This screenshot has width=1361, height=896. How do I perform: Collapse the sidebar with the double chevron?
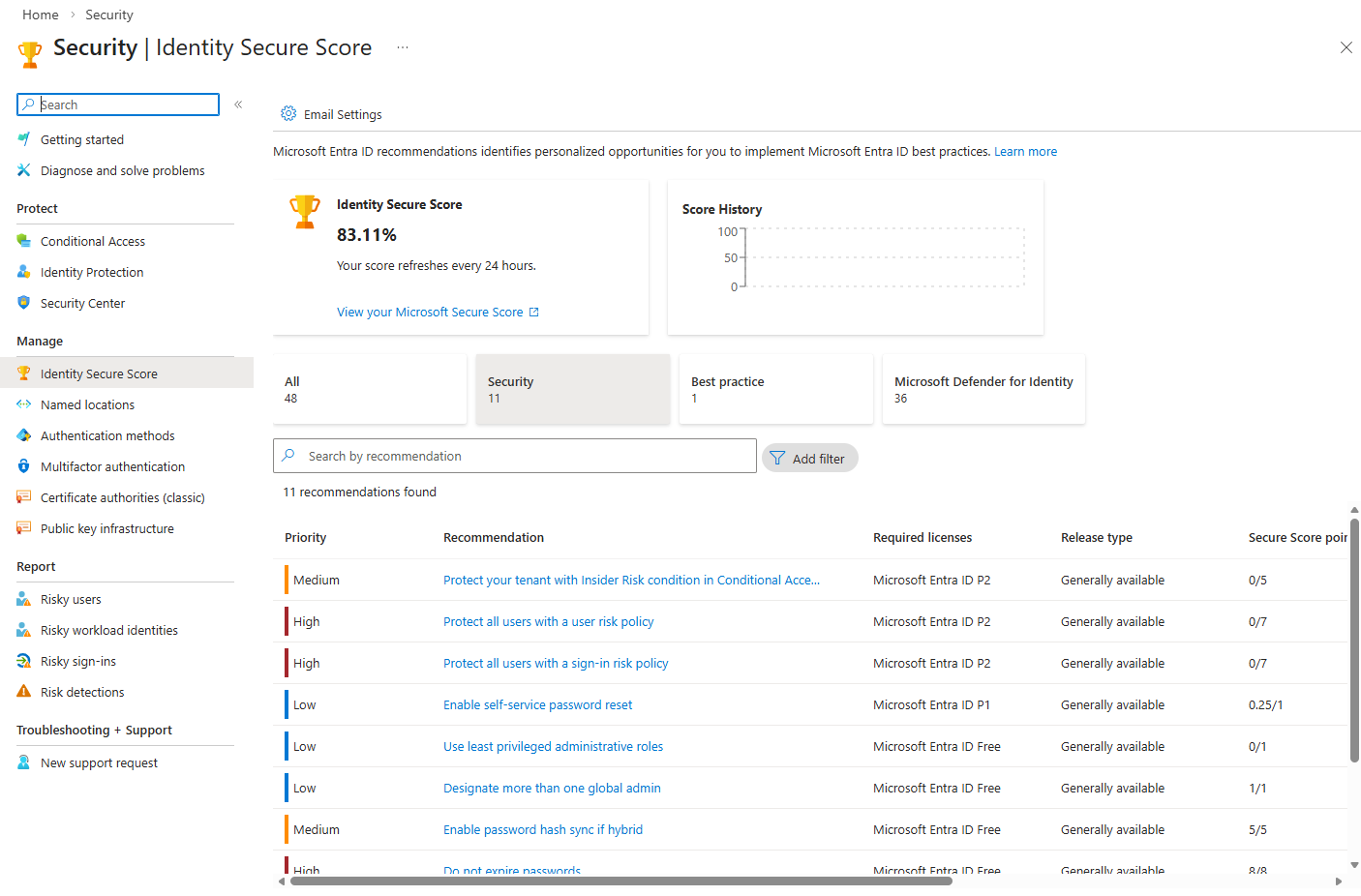(x=238, y=105)
